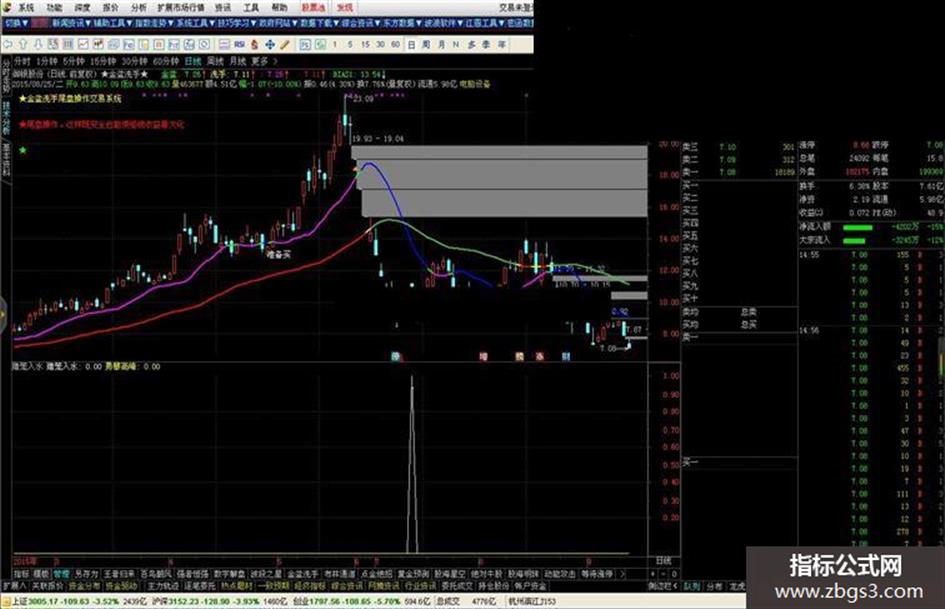Viewport: 945px width, 609px height.
Task: Switch to the 60分钟 chart tab
Action: [166, 61]
